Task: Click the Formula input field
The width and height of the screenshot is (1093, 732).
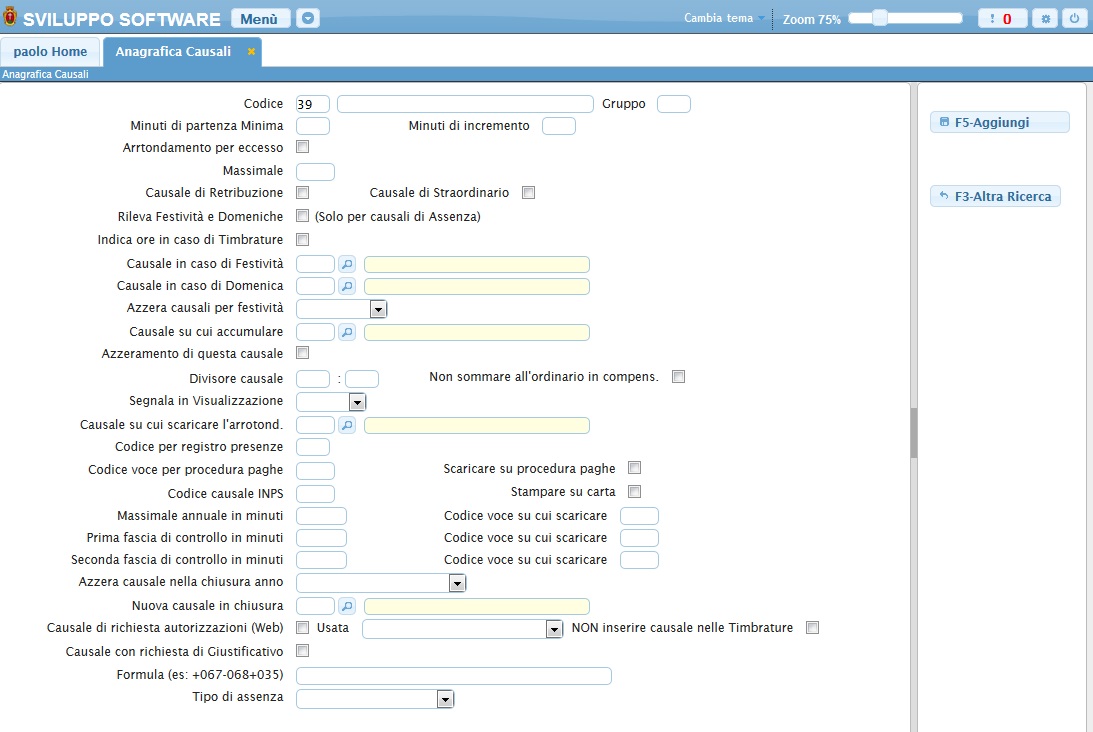Action: pos(454,676)
